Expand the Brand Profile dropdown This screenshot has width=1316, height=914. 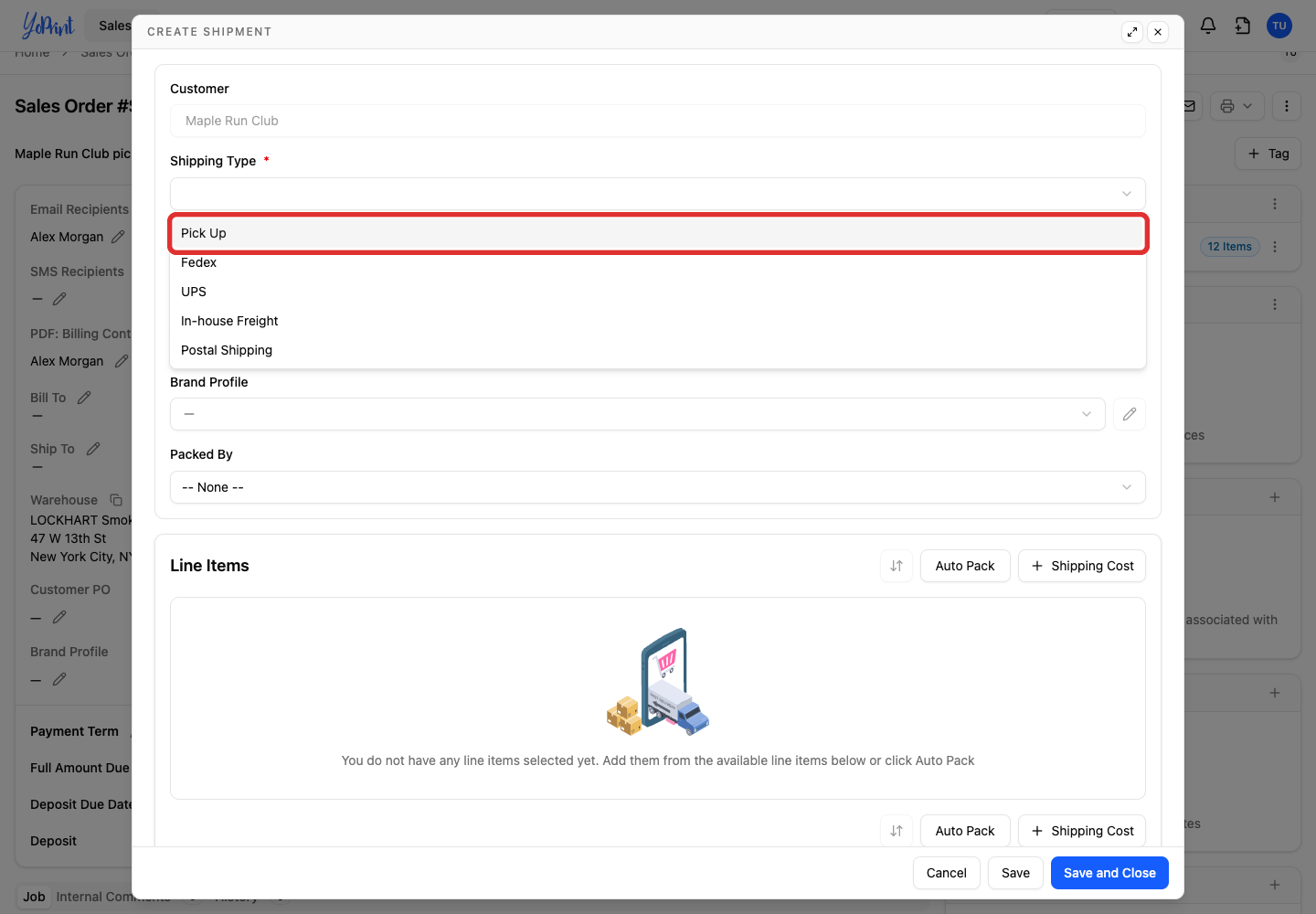pyautogui.click(x=638, y=414)
